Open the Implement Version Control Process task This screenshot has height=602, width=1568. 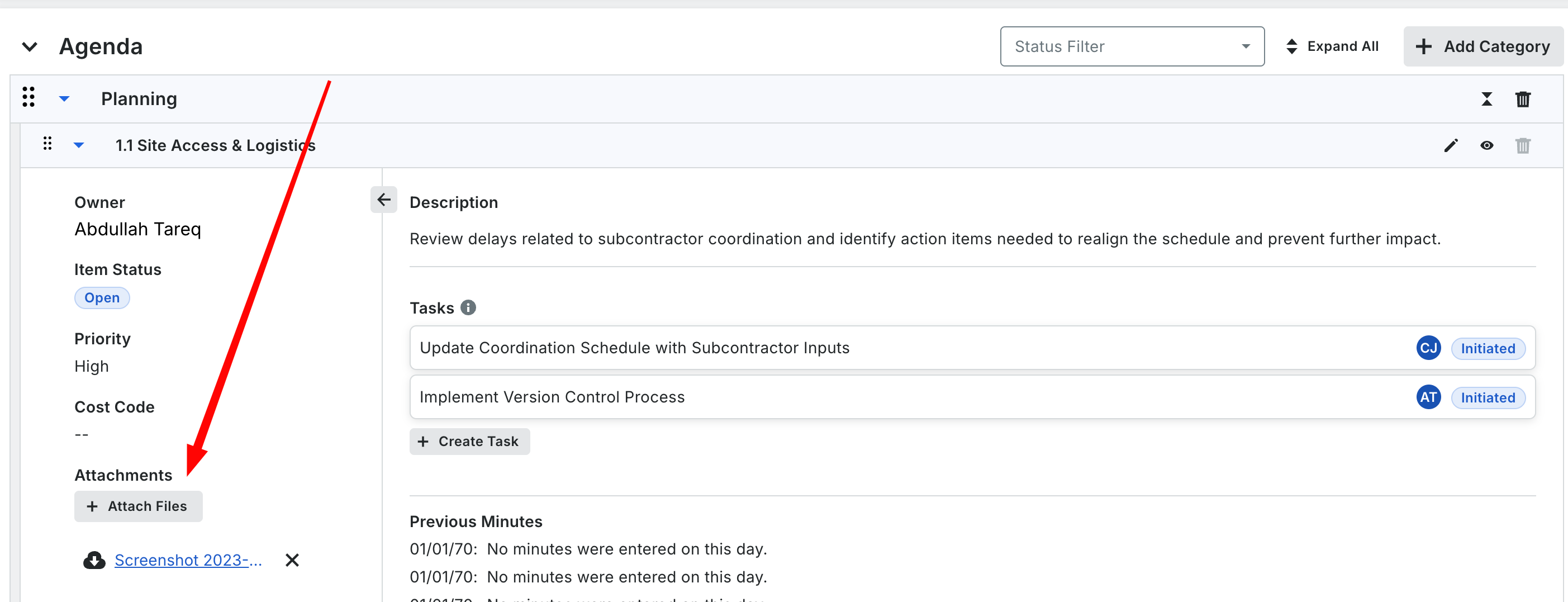(x=552, y=397)
